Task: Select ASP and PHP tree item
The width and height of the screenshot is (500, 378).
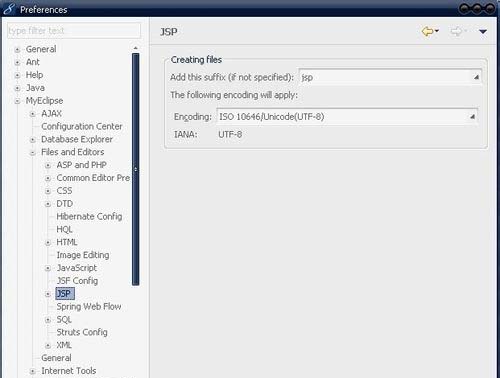Action: (x=81, y=165)
